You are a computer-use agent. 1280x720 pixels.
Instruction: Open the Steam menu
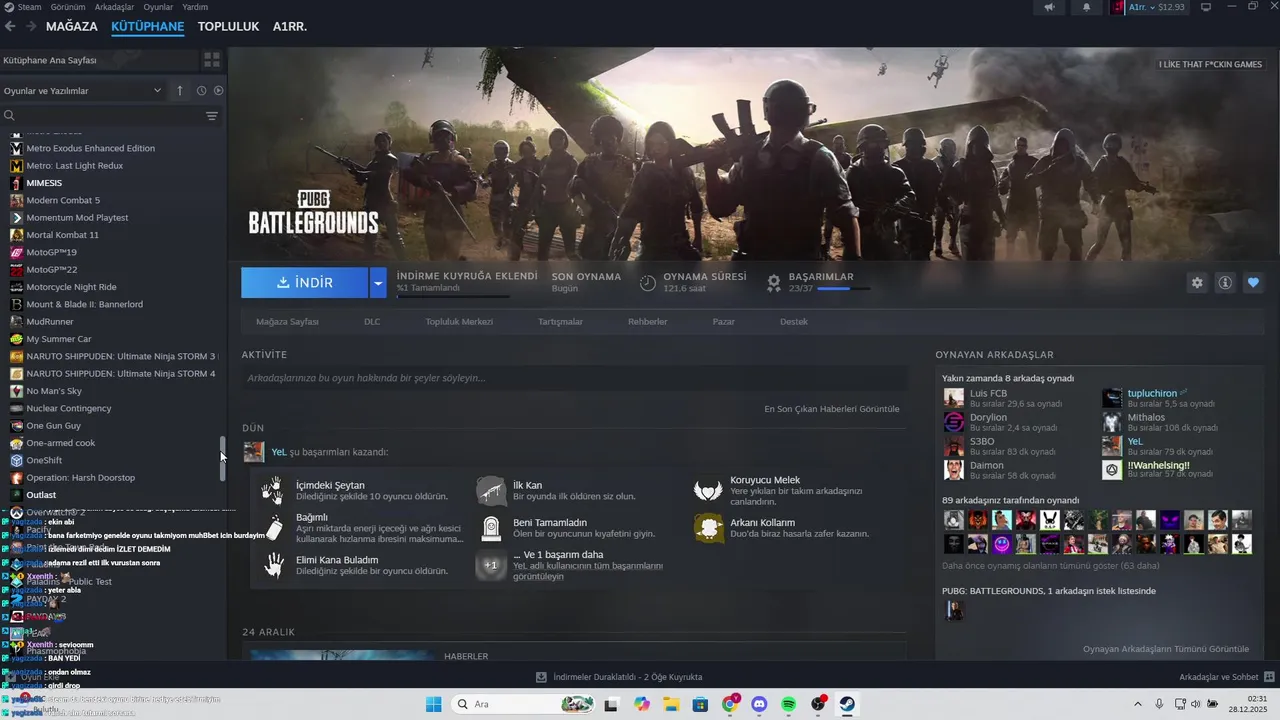pyautogui.click(x=29, y=7)
